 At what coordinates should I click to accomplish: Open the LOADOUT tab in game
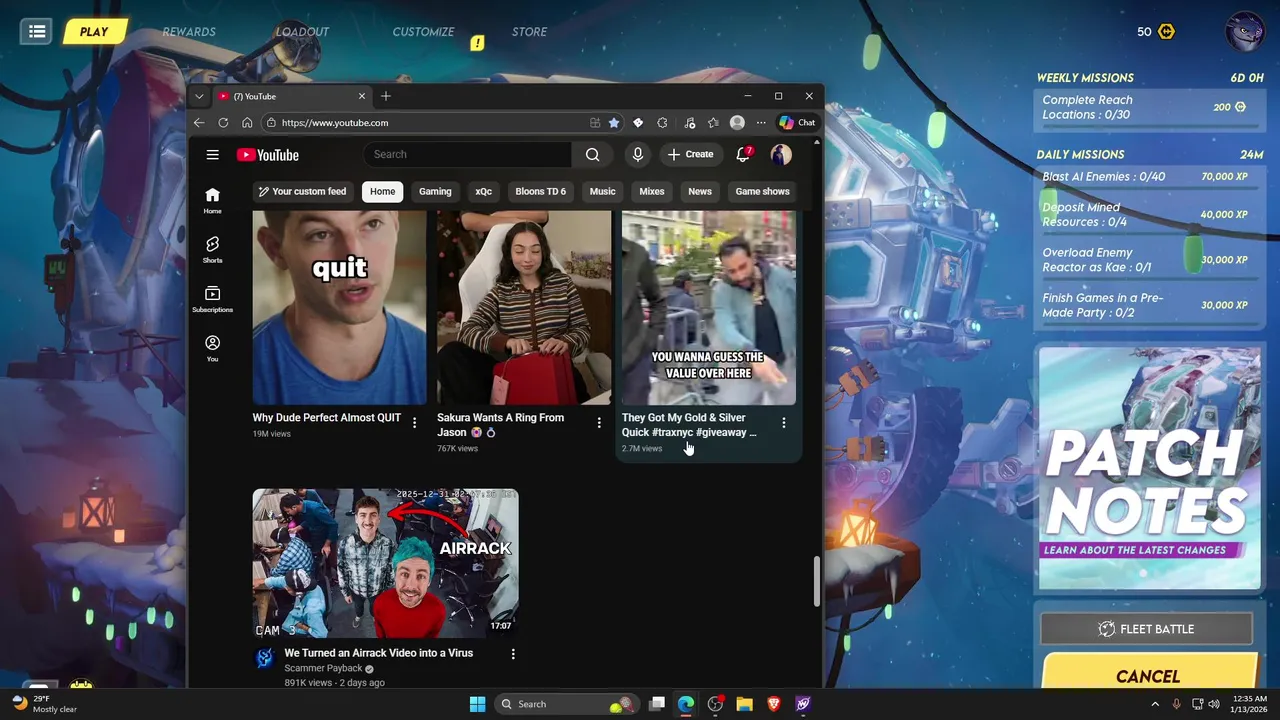click(302, 32)
